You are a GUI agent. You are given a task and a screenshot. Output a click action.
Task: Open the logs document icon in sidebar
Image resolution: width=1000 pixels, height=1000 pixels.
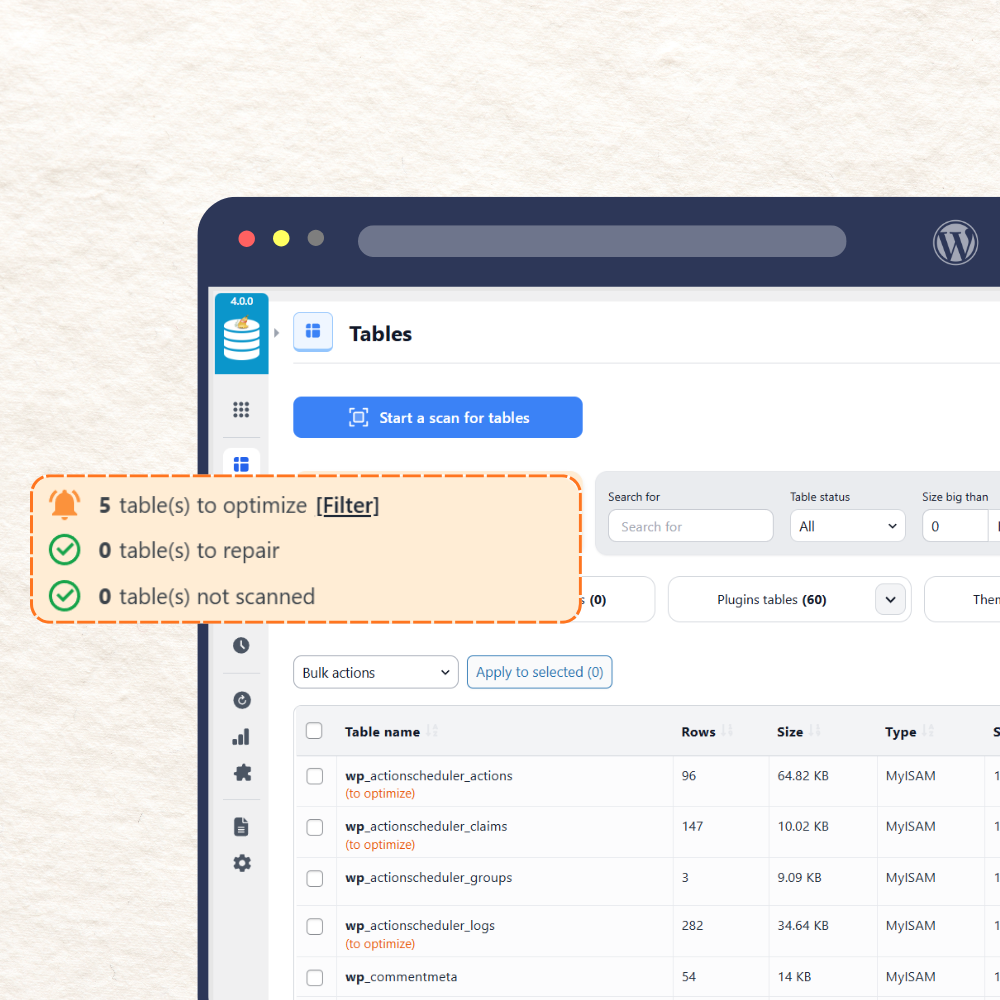coord(241,826)
